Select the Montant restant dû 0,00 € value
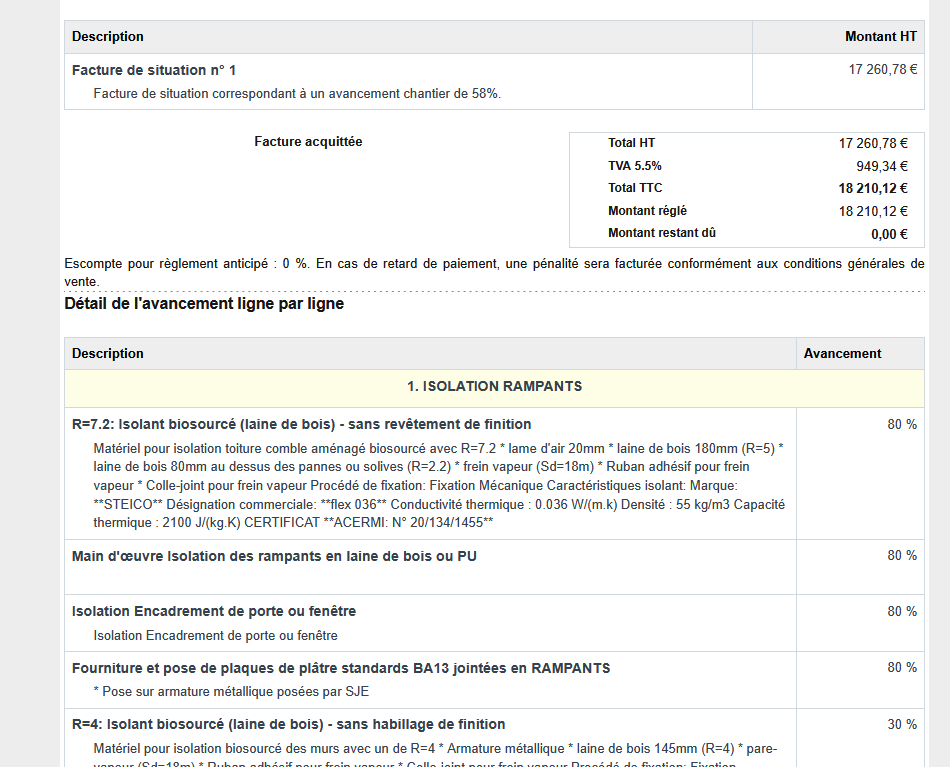The width and height of the screenshot is (950, 767). coord(888,234)
